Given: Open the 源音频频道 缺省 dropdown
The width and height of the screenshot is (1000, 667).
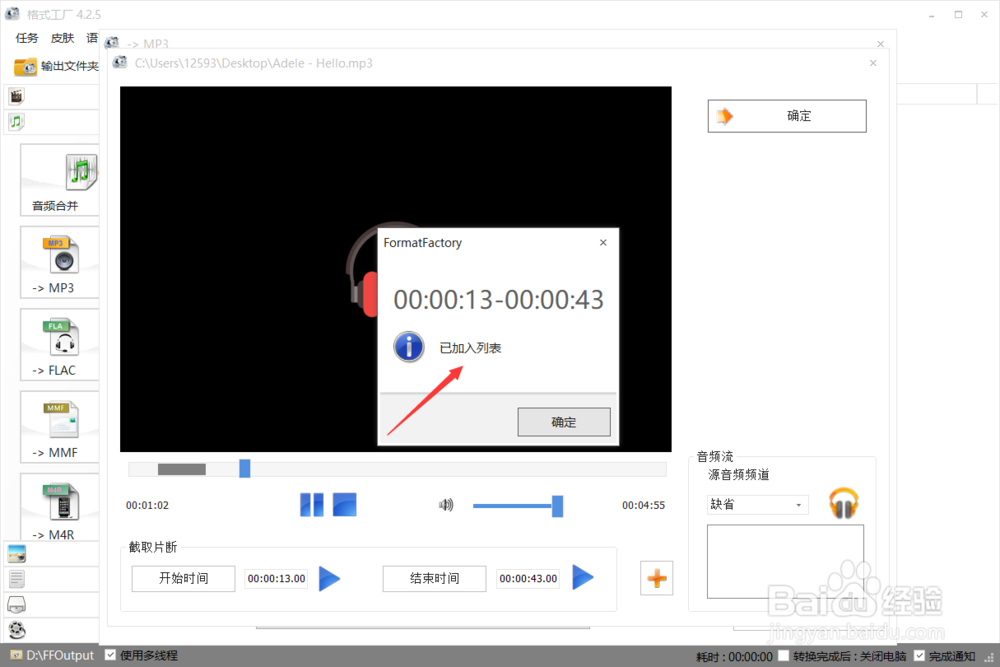Looking at the screenshot, I should click(x=758, y=504).
